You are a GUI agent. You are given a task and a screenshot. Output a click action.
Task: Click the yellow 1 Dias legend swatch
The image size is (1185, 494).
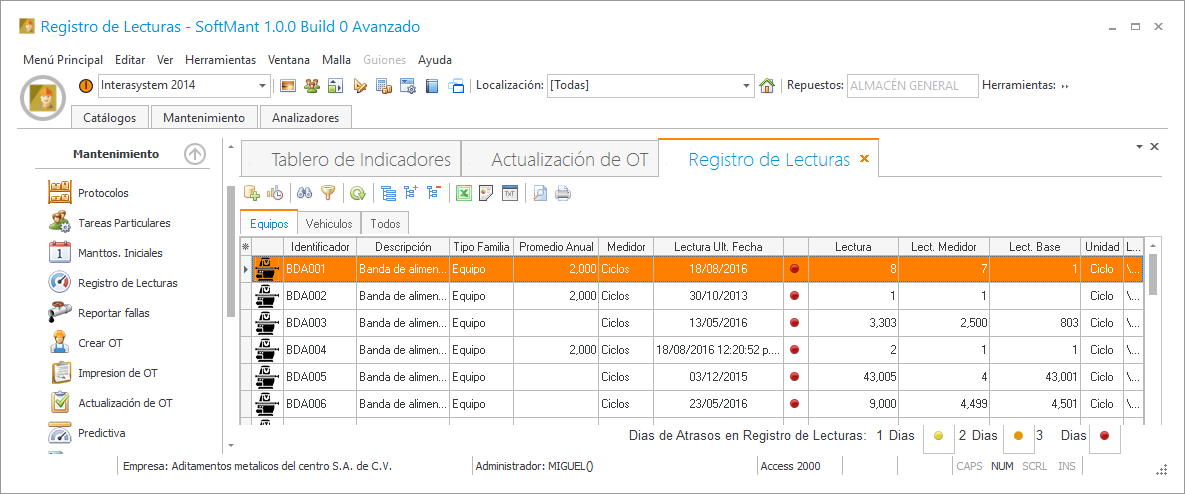938,436
